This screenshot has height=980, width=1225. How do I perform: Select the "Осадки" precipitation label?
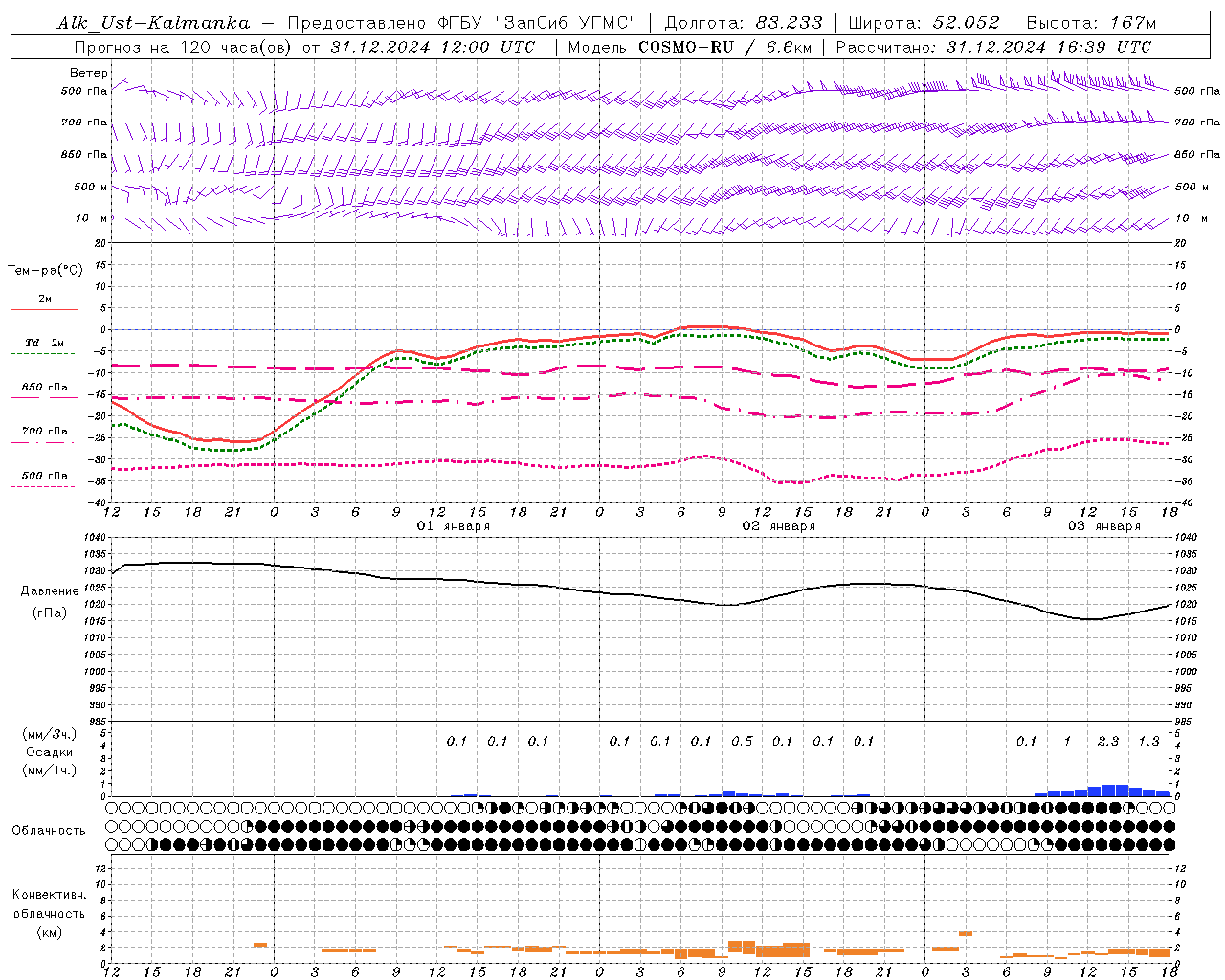tap(50, 752)
